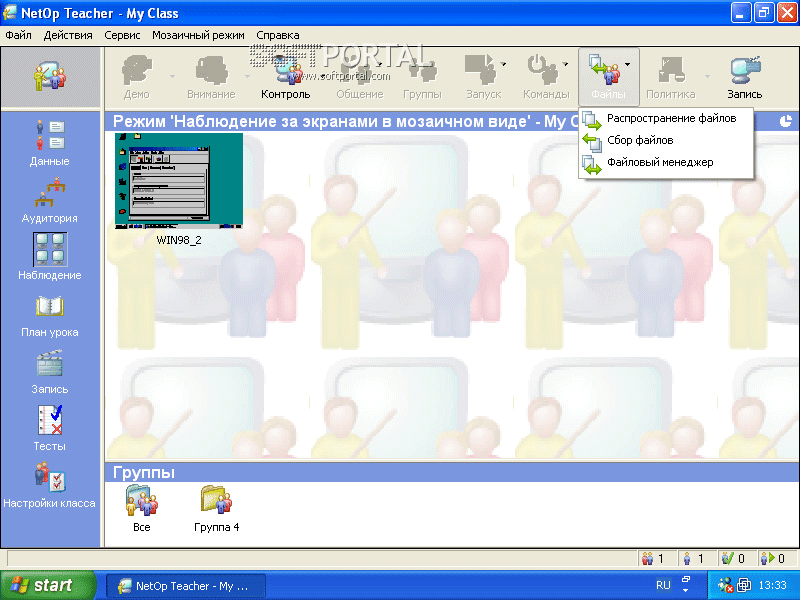
Task: Click the Внимание toolbar icon
Action: (211, 77)
